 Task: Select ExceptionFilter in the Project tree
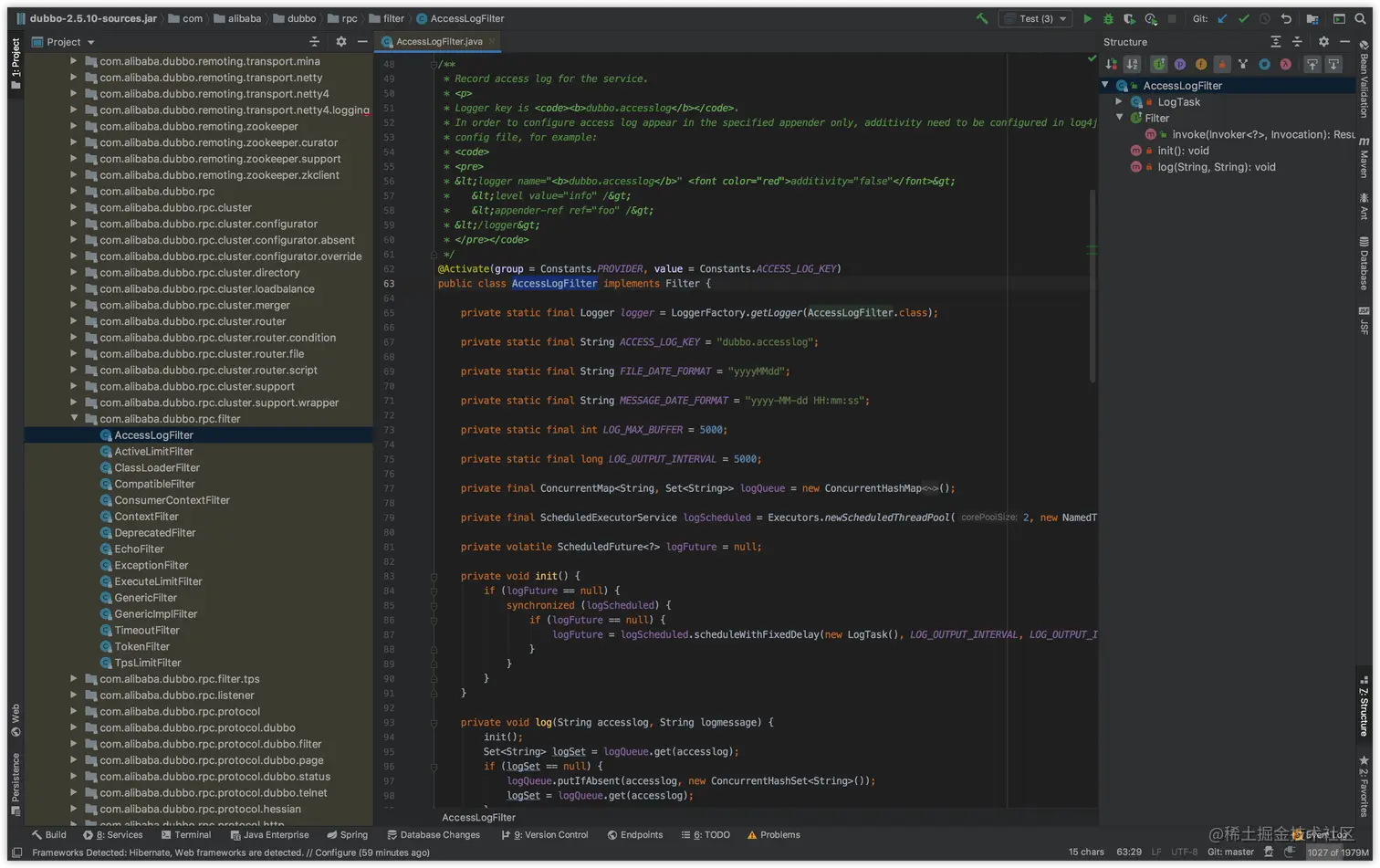point(151,565)
